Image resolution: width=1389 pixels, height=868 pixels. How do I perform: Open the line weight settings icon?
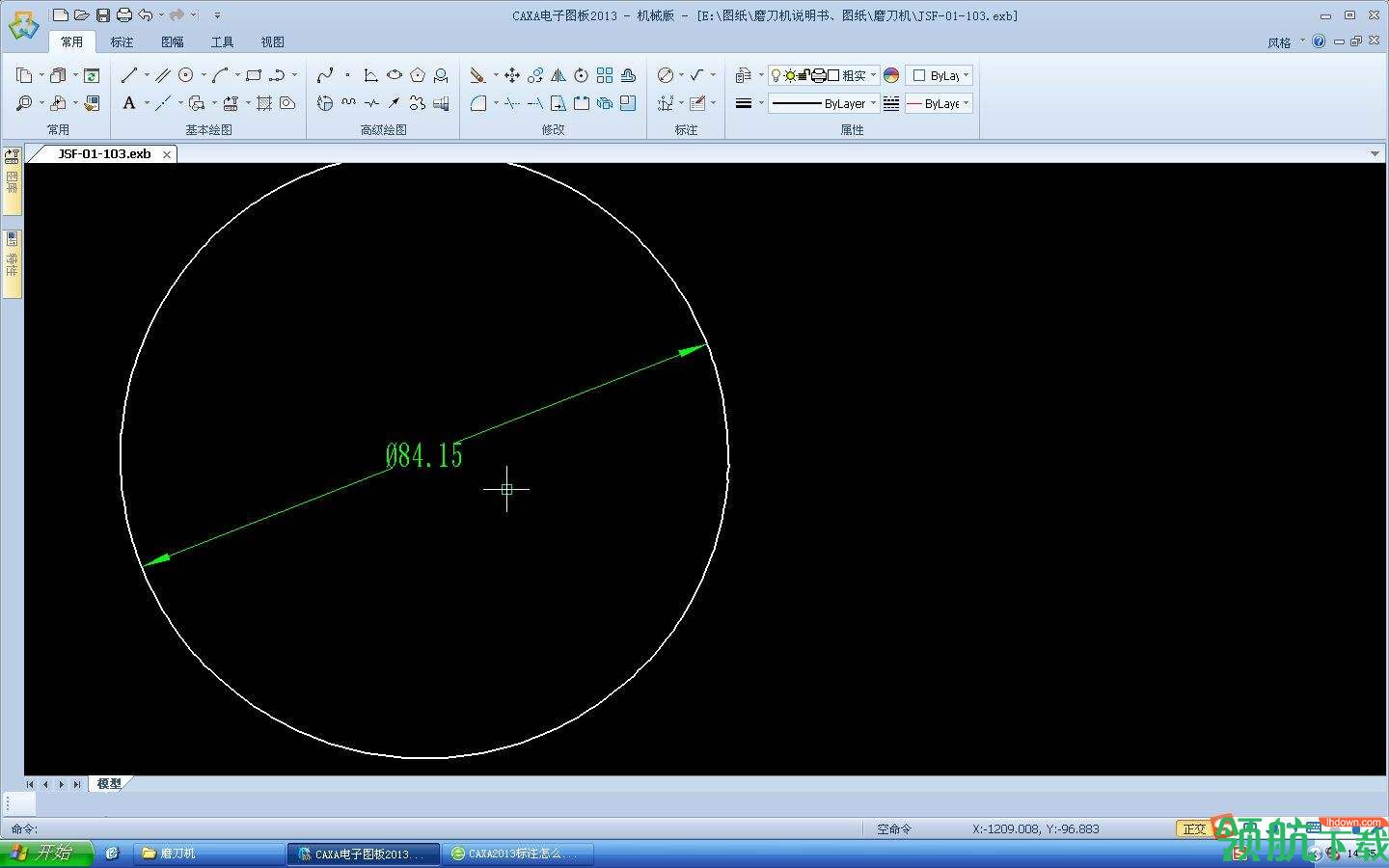744,102
